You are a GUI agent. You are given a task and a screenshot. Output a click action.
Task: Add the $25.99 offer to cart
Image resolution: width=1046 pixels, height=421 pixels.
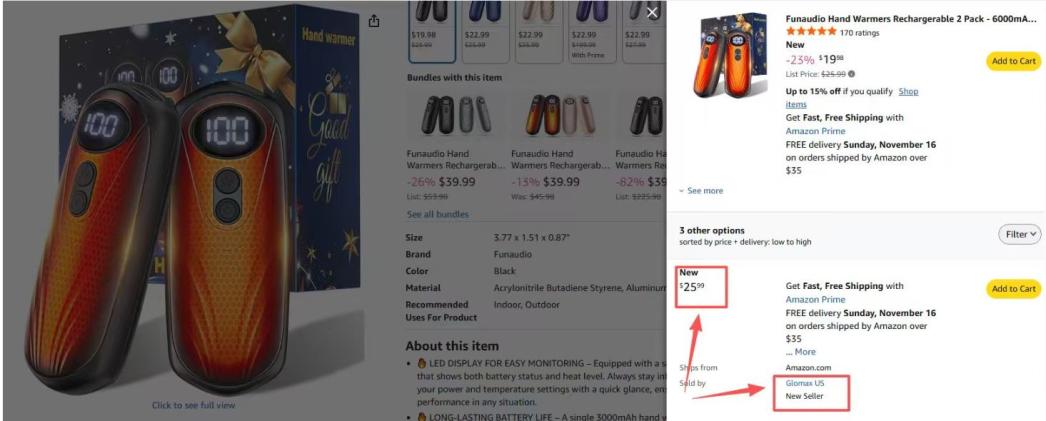click(1013, 289)
